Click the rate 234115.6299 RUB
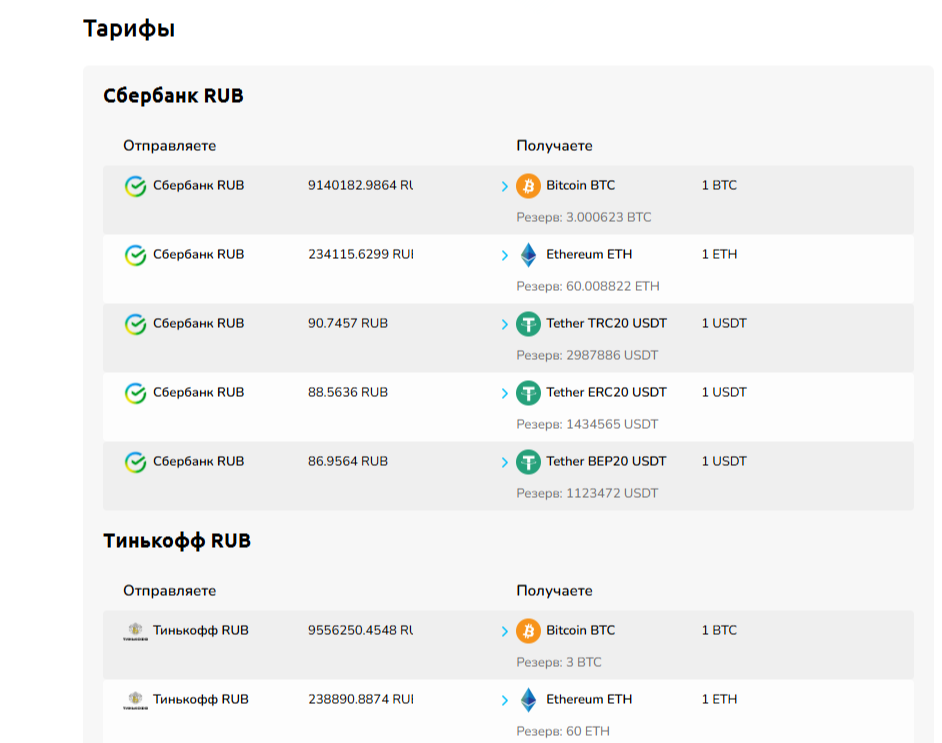The height and width of the screenshot is (743, 942). 360,254
